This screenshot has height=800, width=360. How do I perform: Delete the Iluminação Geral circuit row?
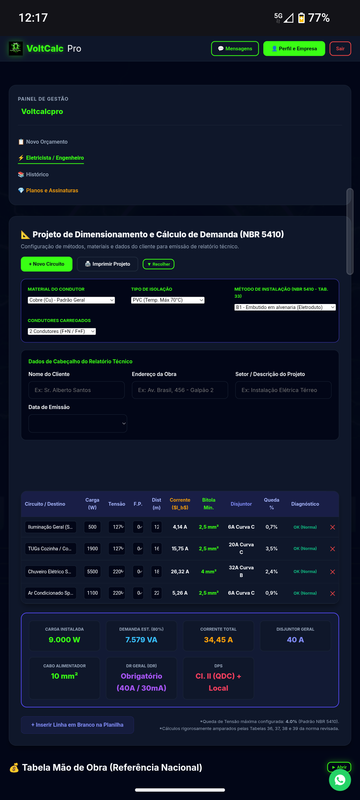tap(332, 527)
